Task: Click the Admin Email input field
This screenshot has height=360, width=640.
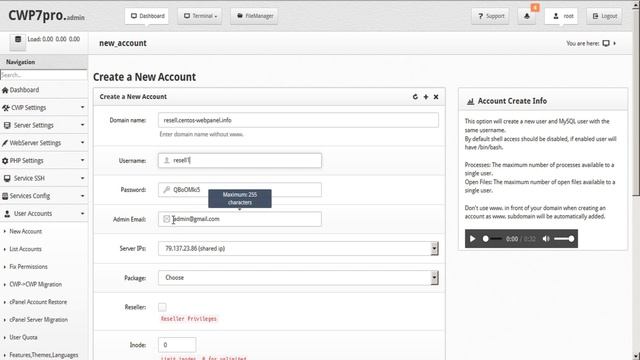Action: pyautogui.click(x=240, y=219)
